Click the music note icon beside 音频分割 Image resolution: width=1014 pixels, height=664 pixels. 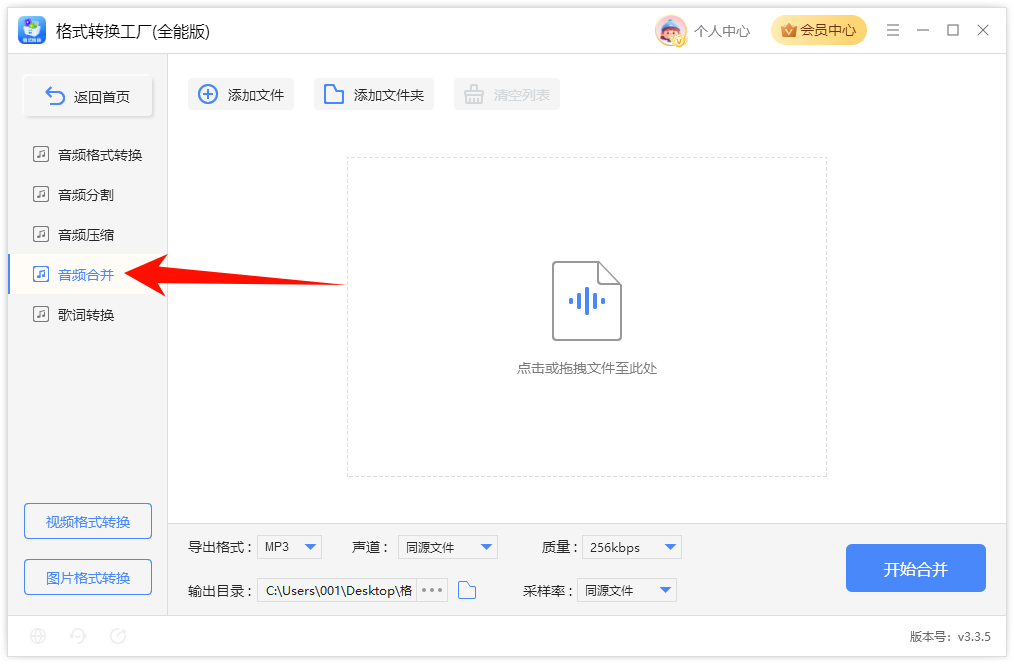pos(41,194)
